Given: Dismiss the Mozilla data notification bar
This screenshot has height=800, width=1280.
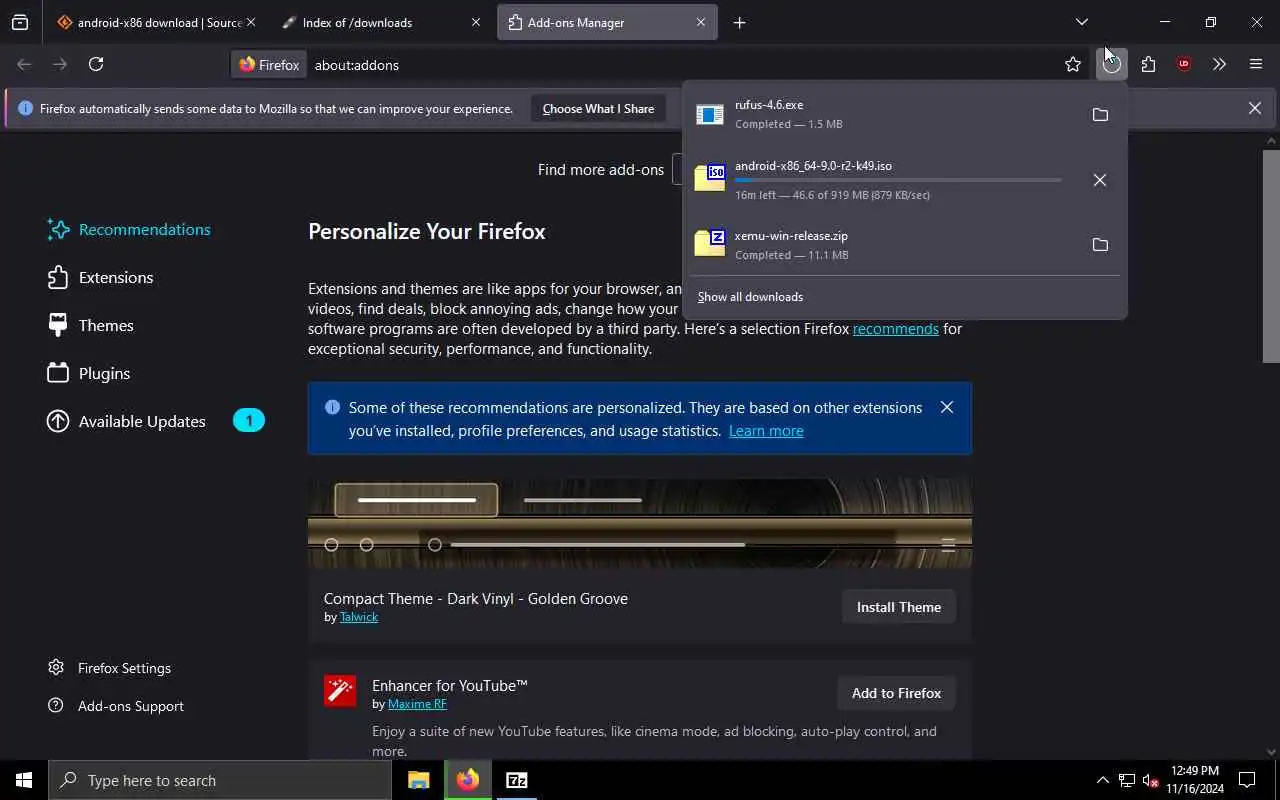Looking at the screenshot, I should tap(1254, 108).
